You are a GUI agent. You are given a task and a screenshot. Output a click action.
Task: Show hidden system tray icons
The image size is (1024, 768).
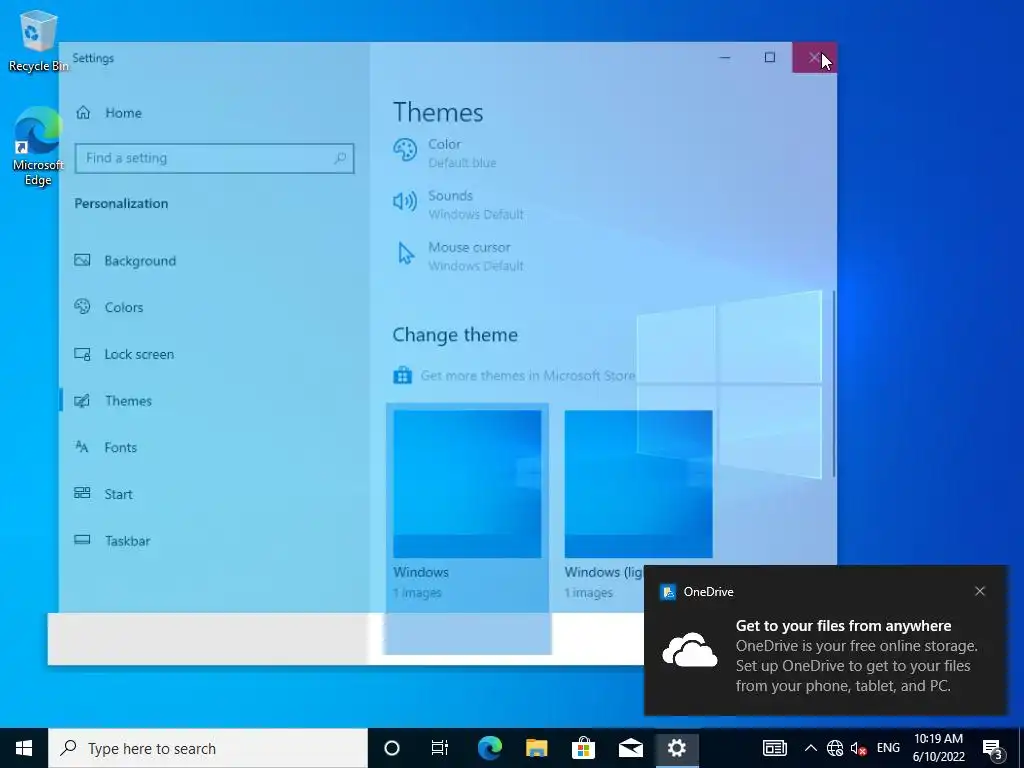pyautogui.click(x=810, y=748)
